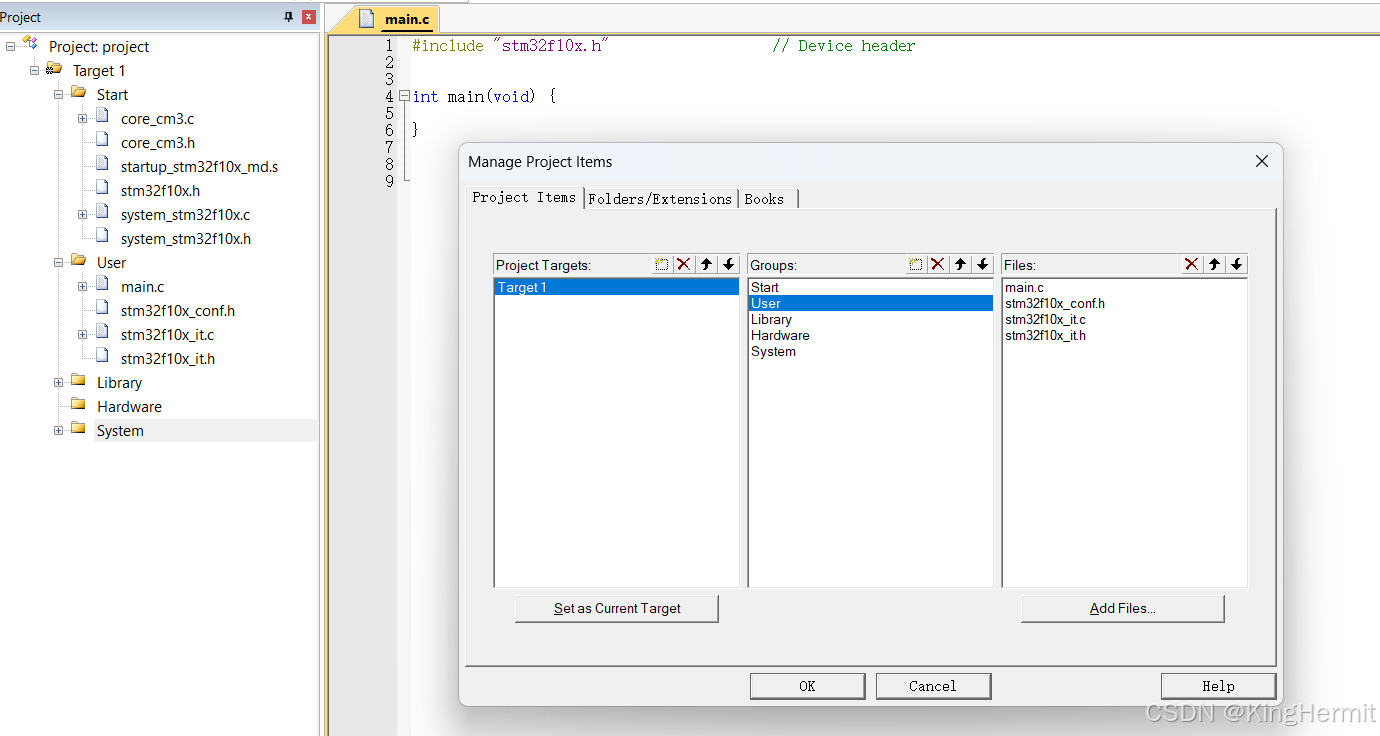
Task: Toggle the auto-hide pin on the Project panel
Action: click(288, 16)
